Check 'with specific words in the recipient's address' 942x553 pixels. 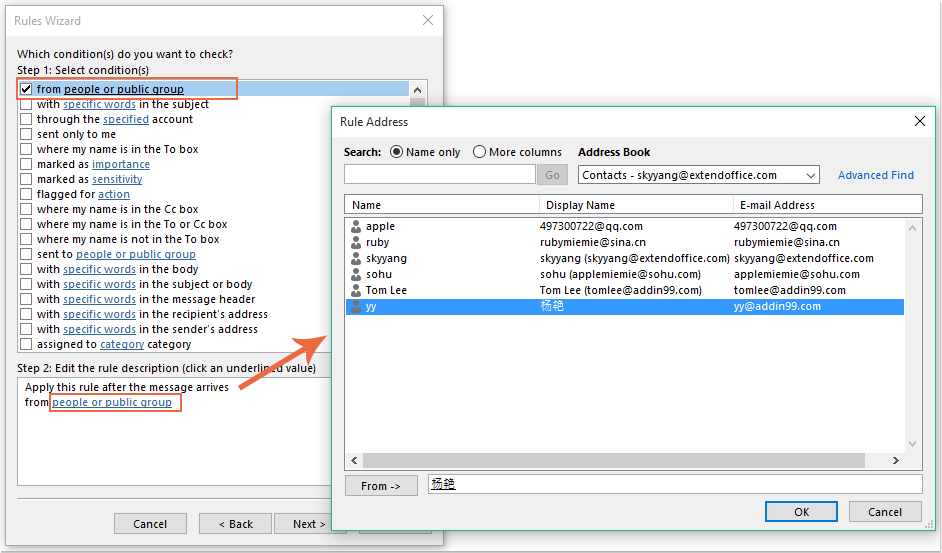coord(26,314)
